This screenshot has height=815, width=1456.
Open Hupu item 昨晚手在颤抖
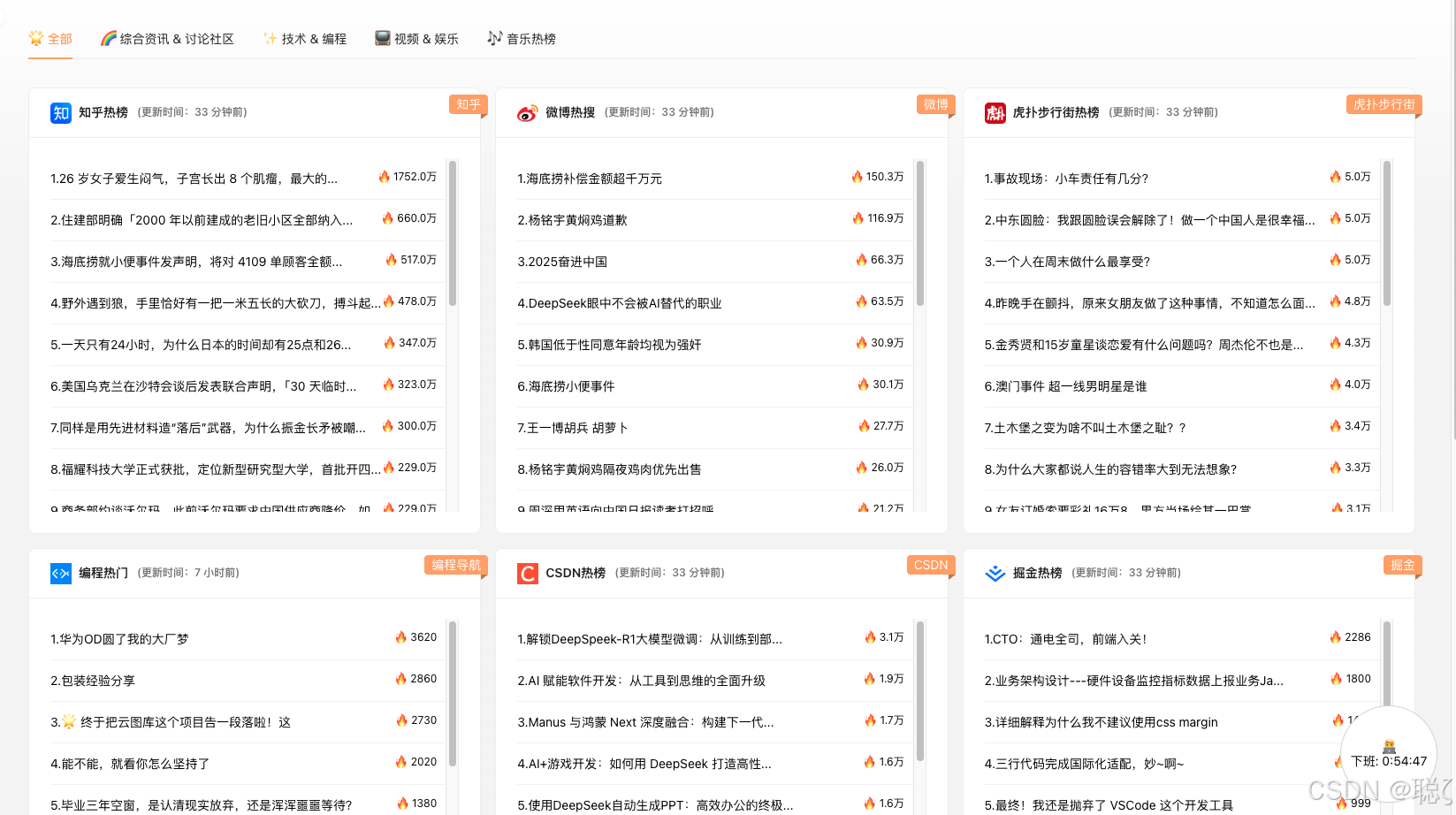[x=1150, y=303]
